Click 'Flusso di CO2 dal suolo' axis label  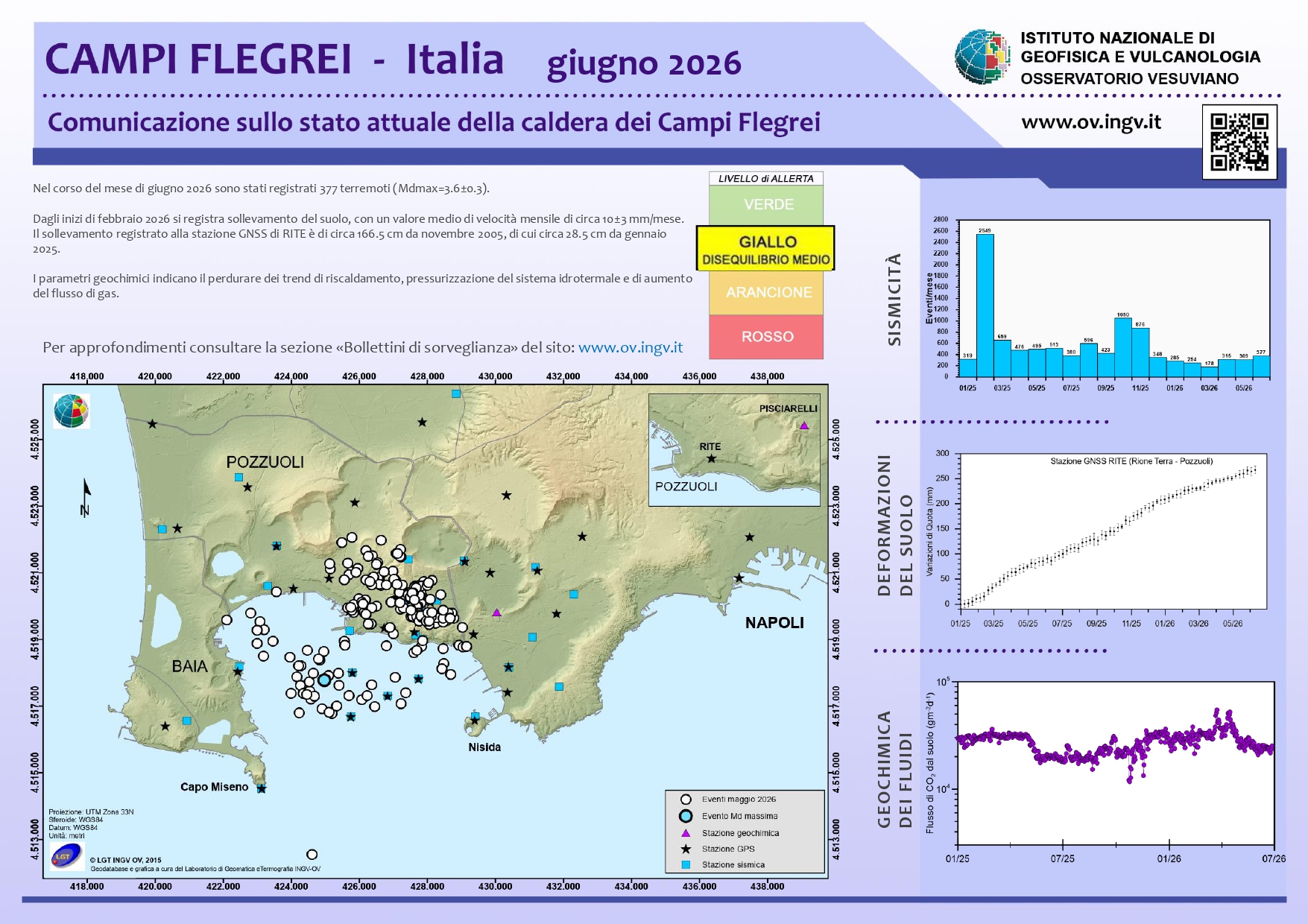click(x=930, y=763)
